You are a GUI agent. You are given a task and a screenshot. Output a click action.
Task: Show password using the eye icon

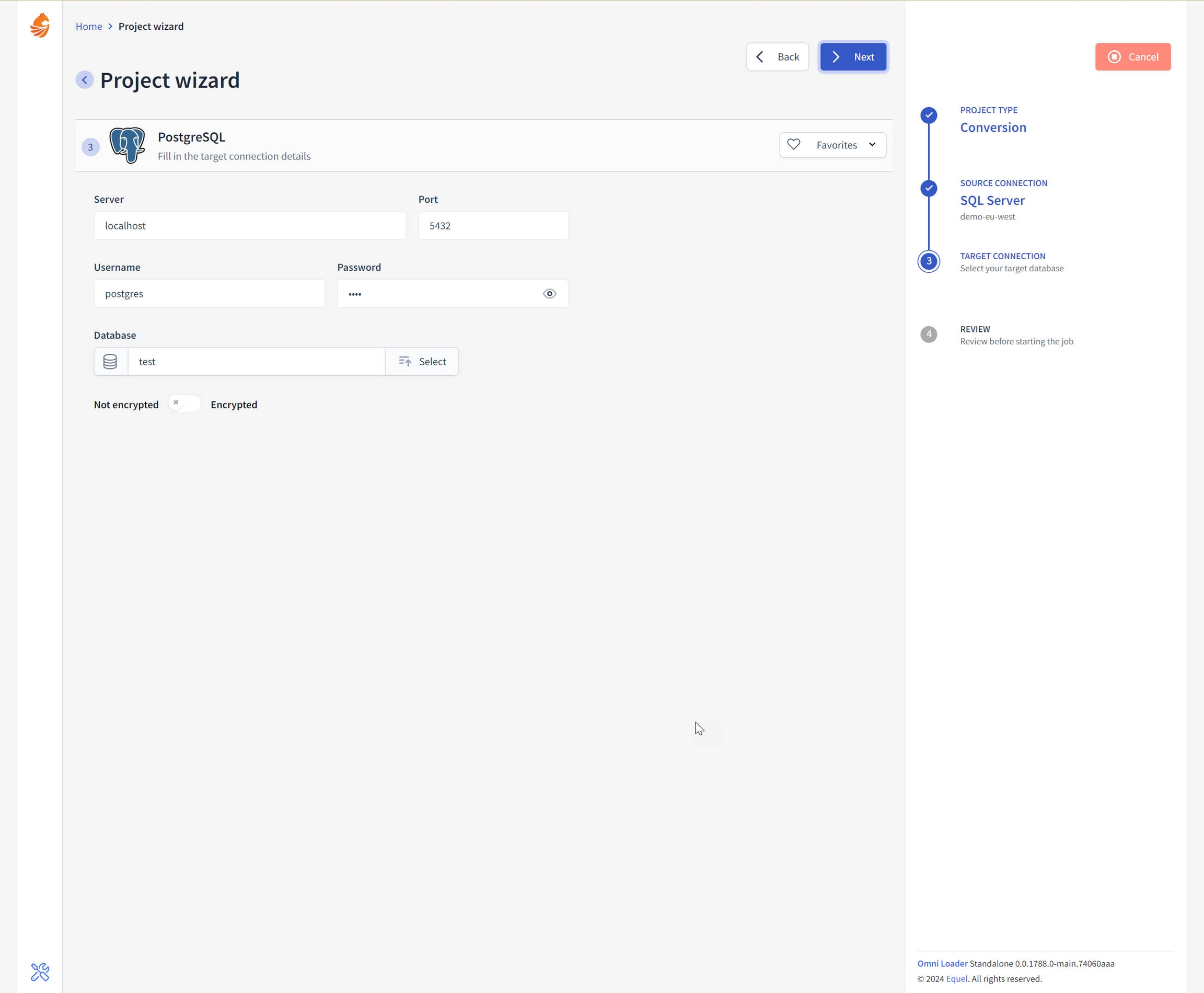tap(549, 294)
